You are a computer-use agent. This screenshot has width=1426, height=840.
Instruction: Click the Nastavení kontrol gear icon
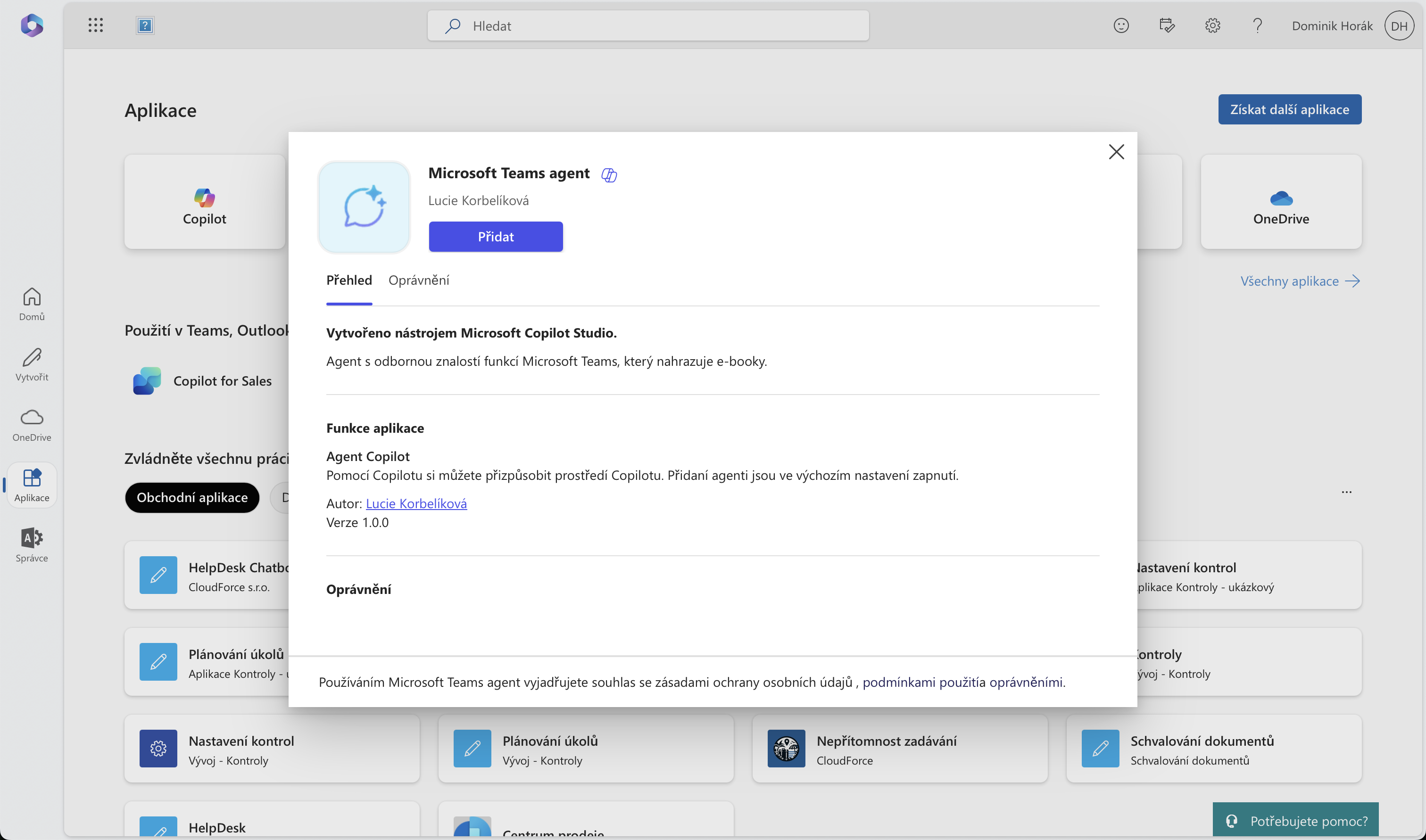coord(158,748)
